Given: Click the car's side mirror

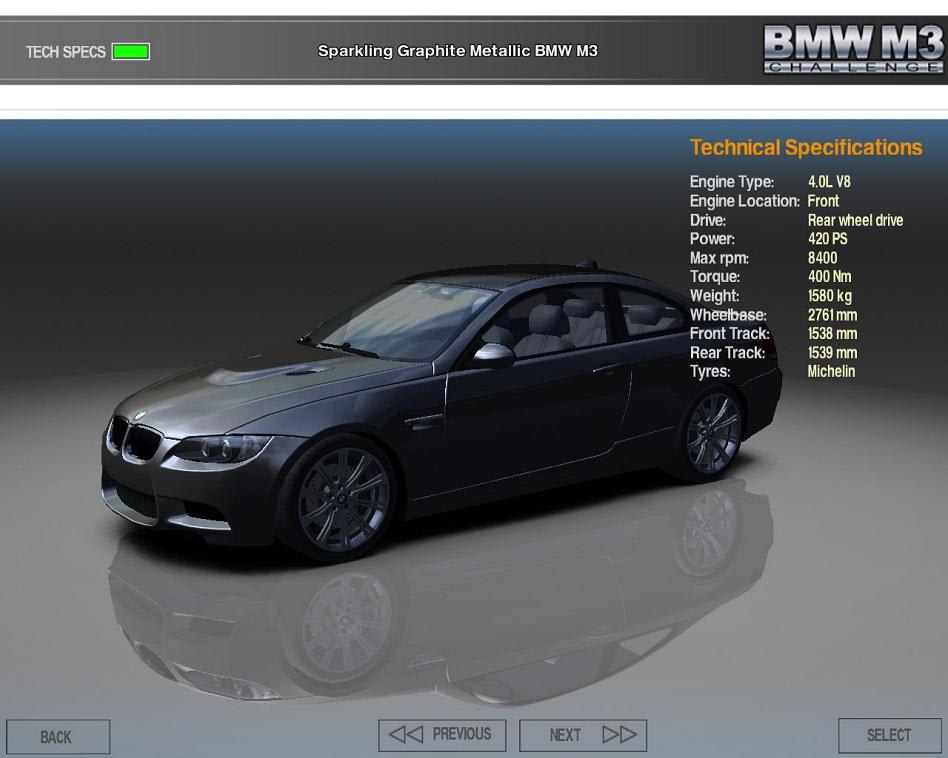Looking at the screenshot, I should point(493,354).
